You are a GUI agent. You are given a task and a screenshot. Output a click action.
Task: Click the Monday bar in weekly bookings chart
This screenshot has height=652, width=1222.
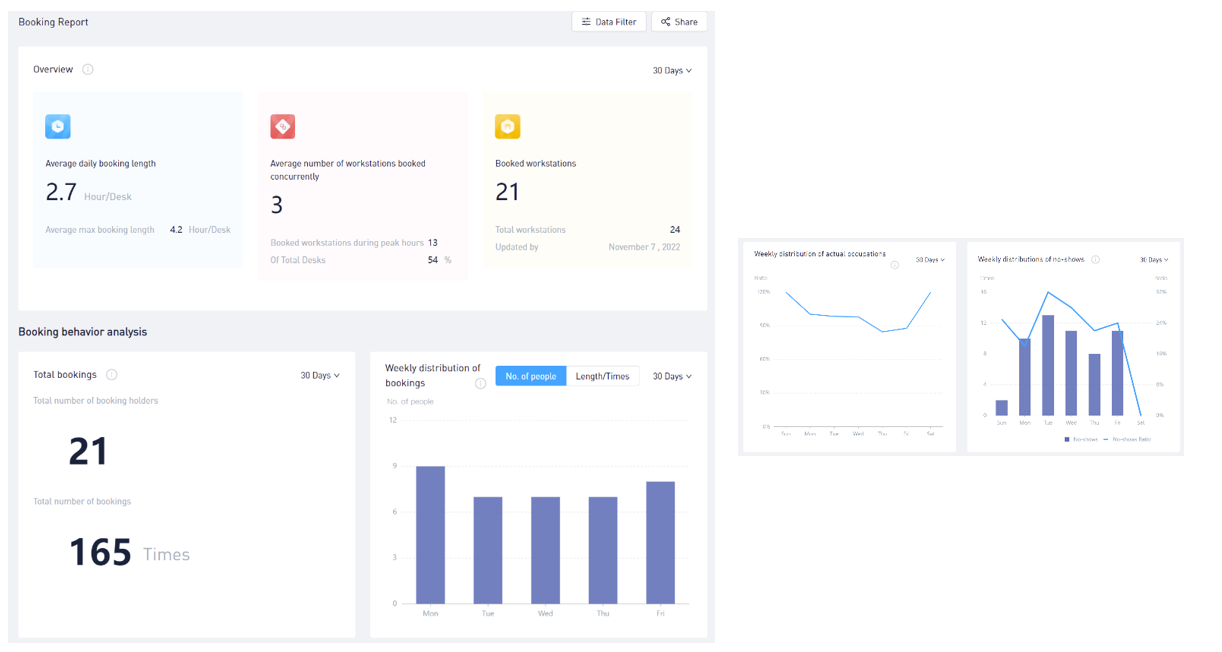(430, 535)
